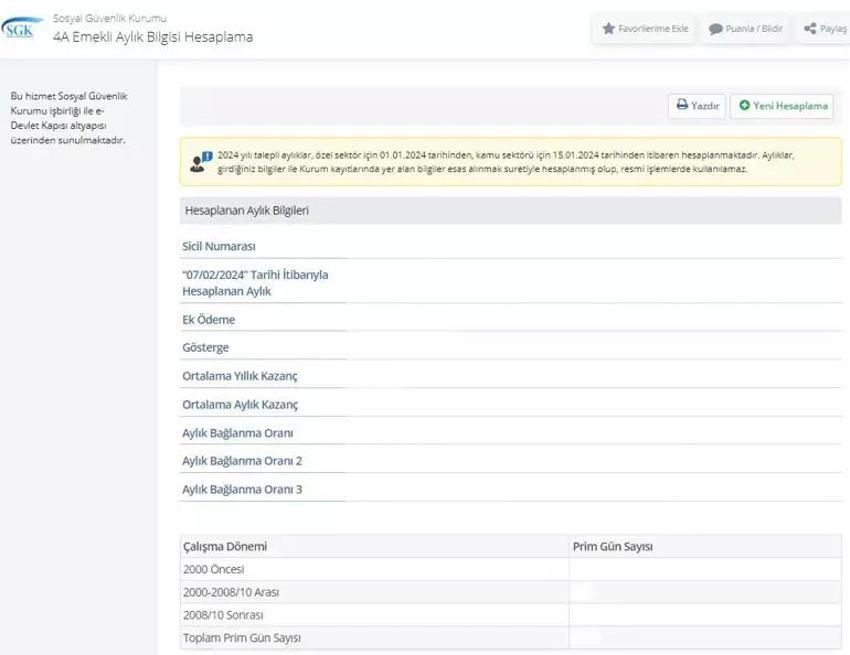Select the 2000 Öncesi table row

(x=511, y=569)
